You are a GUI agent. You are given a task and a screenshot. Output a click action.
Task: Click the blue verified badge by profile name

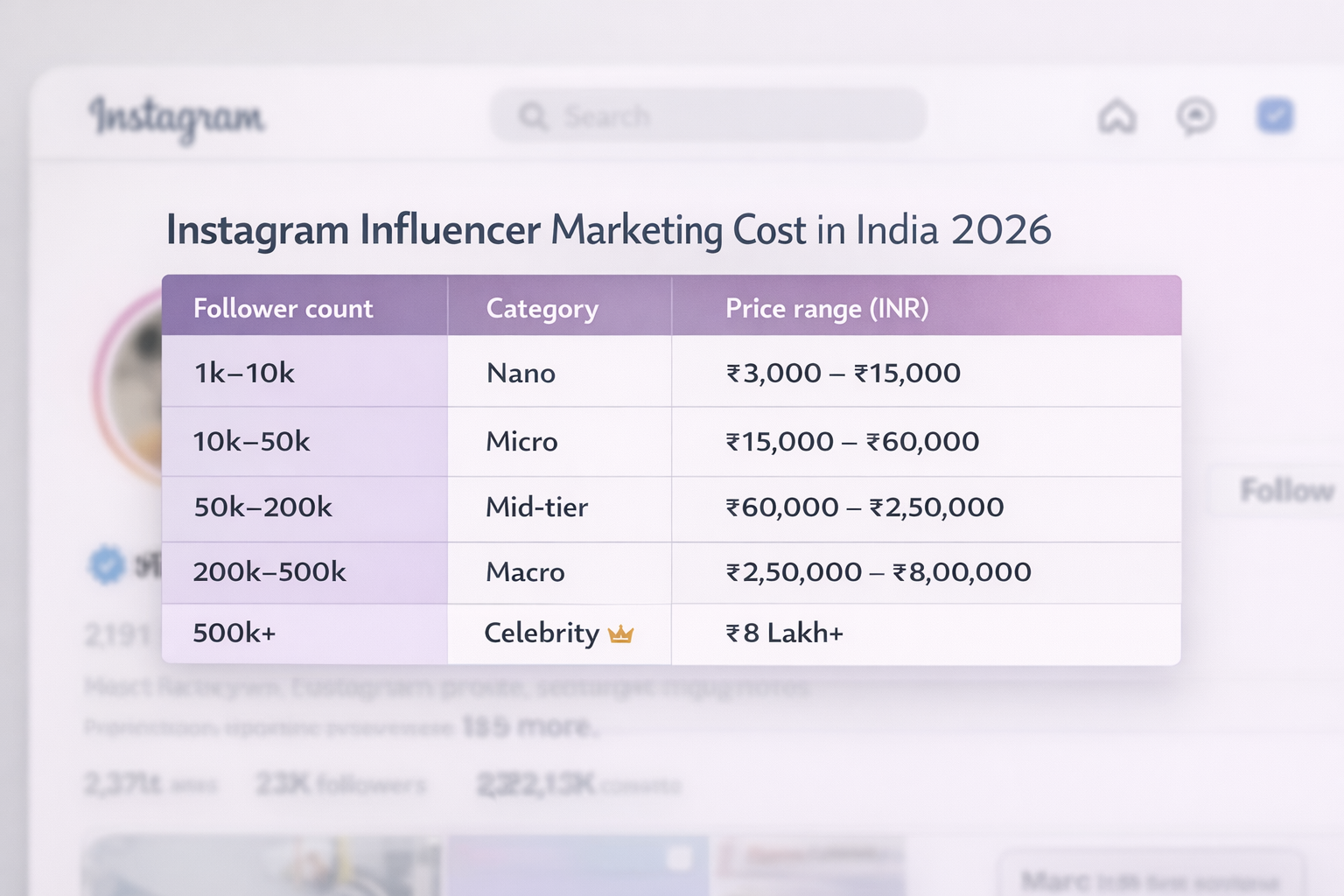[x=107, y=565]
